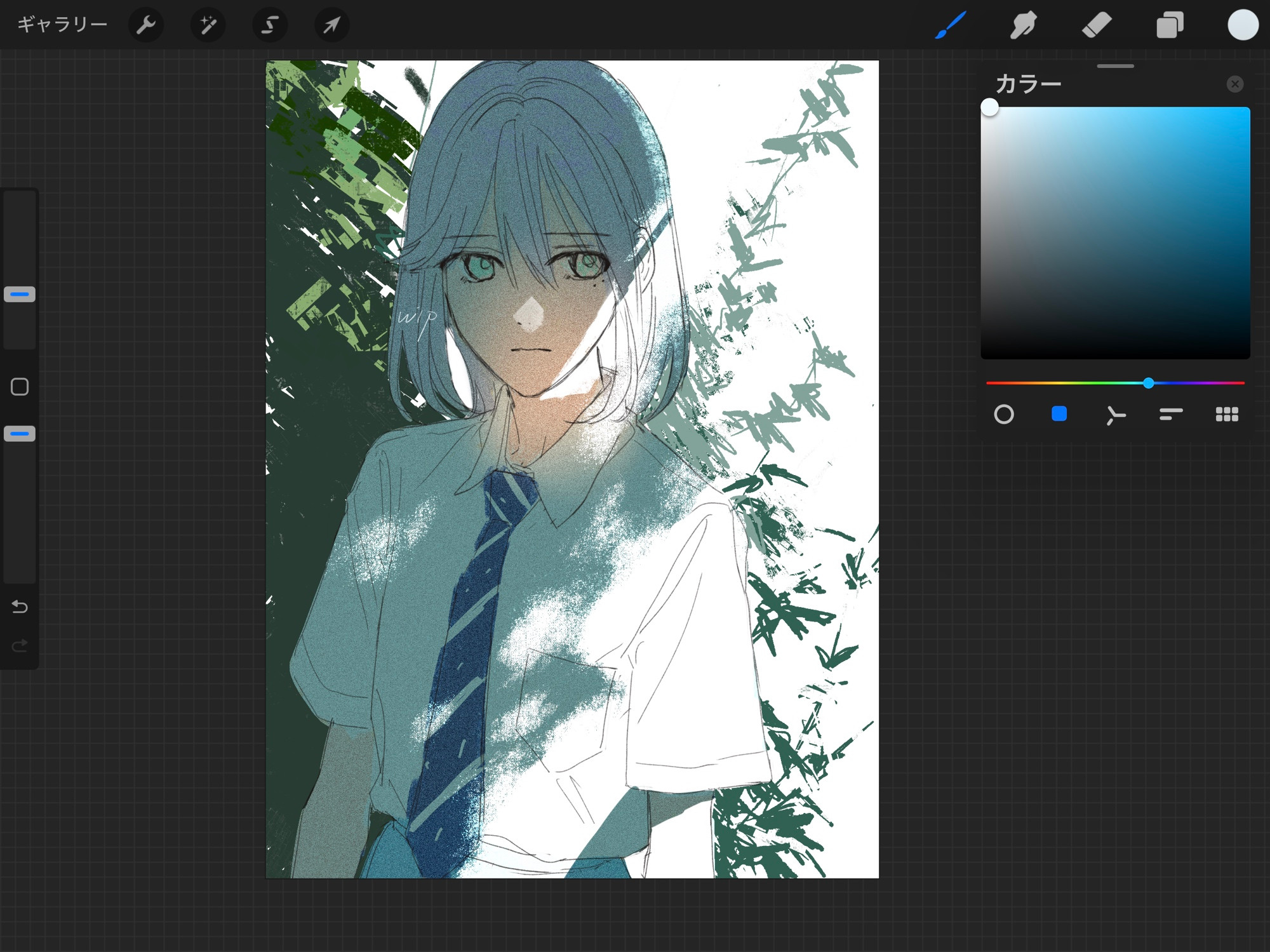Viewport: 1270px width, 952px height.
Task: Click the hue slider knob
Action: pos(1148,383)
